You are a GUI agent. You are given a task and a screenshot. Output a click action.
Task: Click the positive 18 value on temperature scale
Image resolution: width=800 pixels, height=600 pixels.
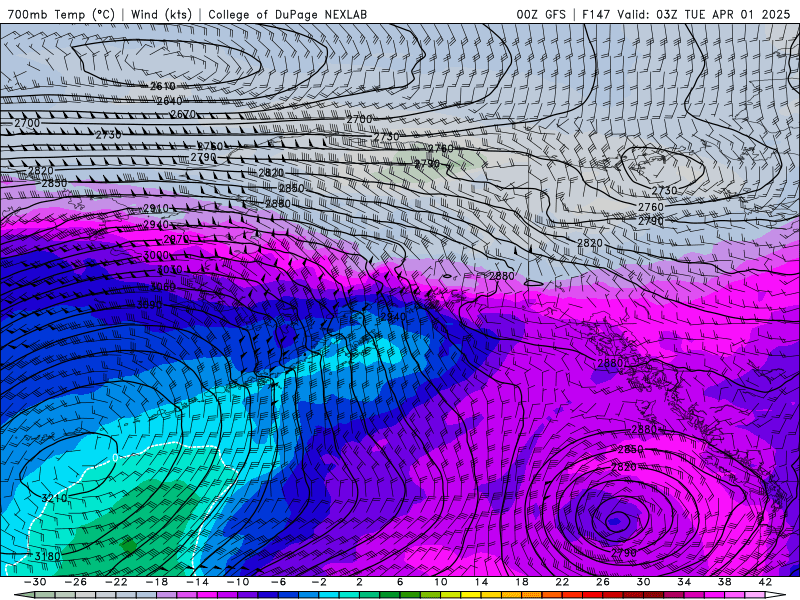[x=521, y=582]
